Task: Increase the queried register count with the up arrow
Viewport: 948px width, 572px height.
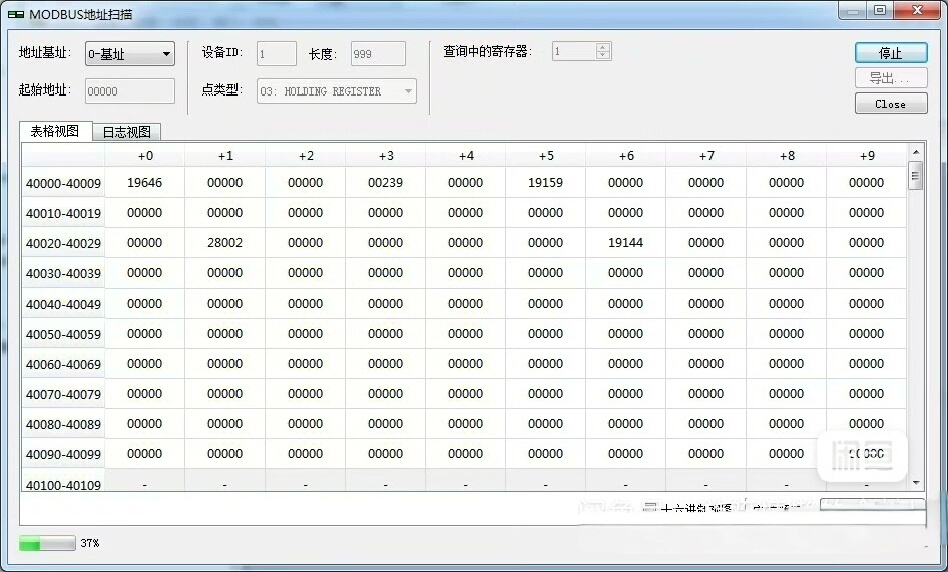Action: (x=602, y=46)
